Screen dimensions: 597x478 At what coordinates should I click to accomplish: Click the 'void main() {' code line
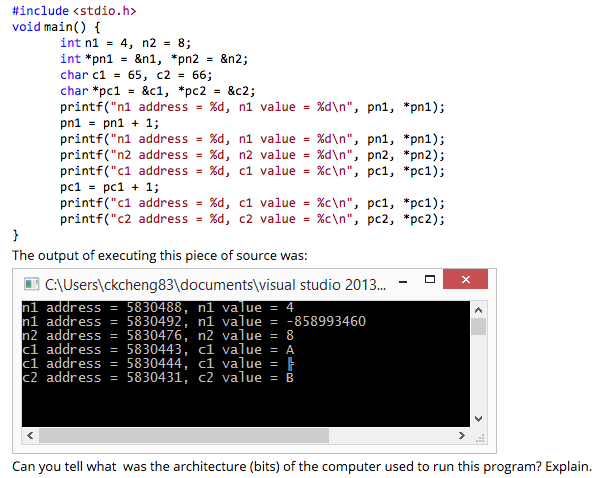(x=56, y=27)
